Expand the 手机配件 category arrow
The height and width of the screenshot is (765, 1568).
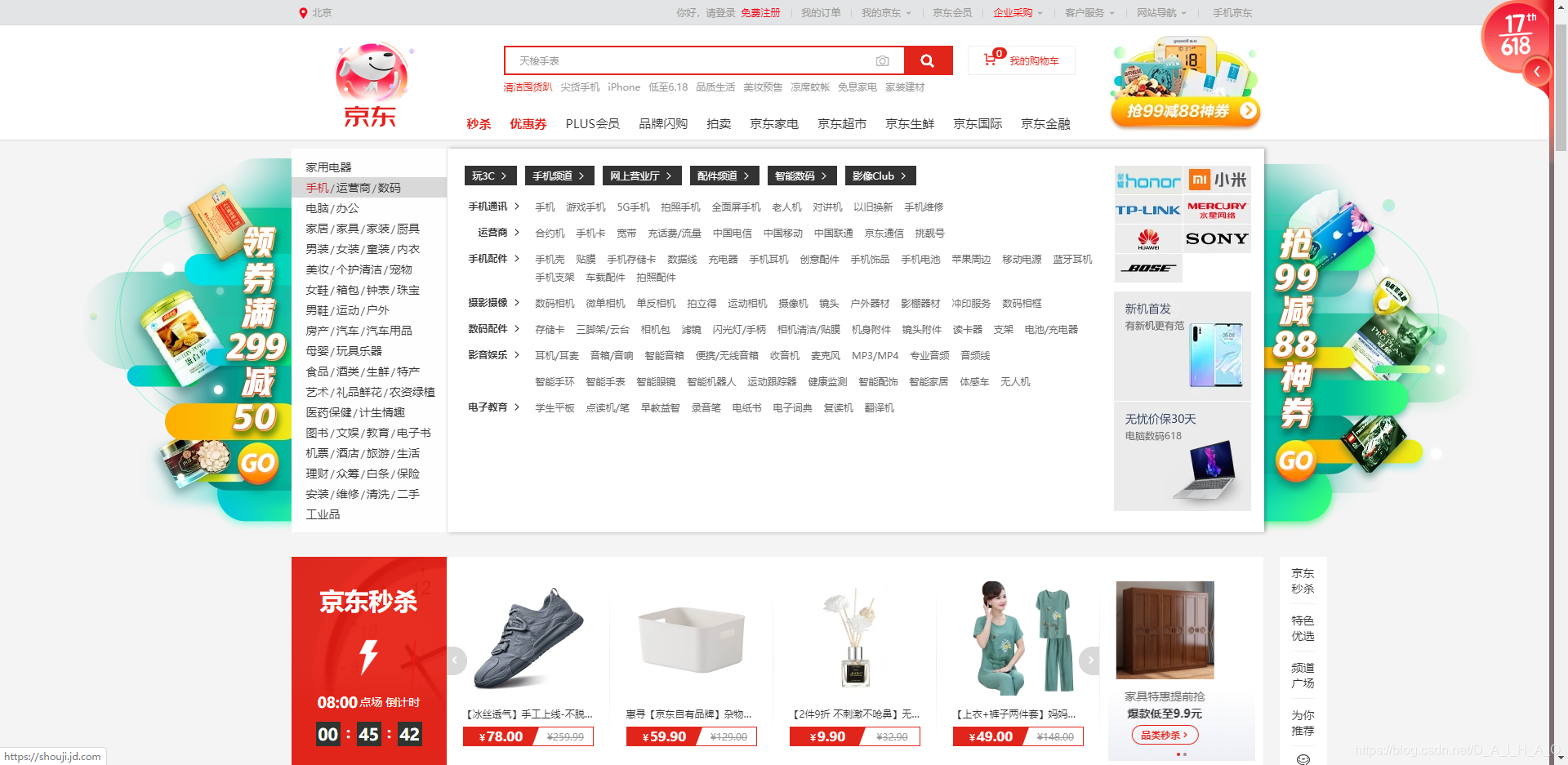(516, 259)
